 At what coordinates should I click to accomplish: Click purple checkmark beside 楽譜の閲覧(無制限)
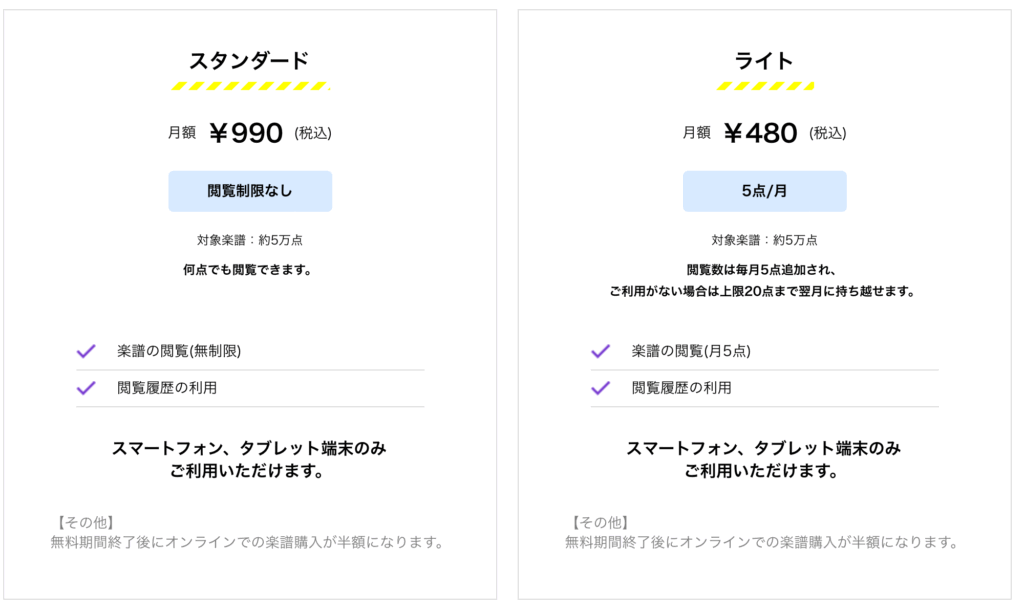pos(86,351)
